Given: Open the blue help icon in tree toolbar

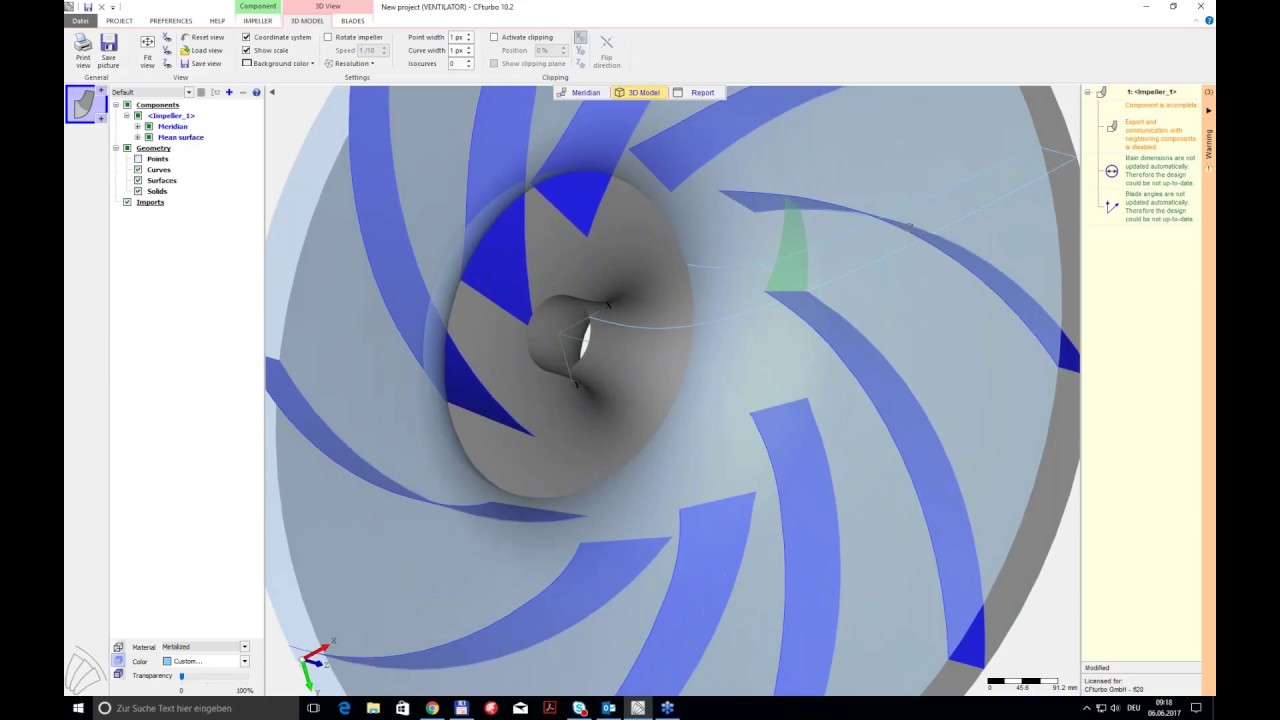Looking at the screenshot, I should click(x=256, y=92).
